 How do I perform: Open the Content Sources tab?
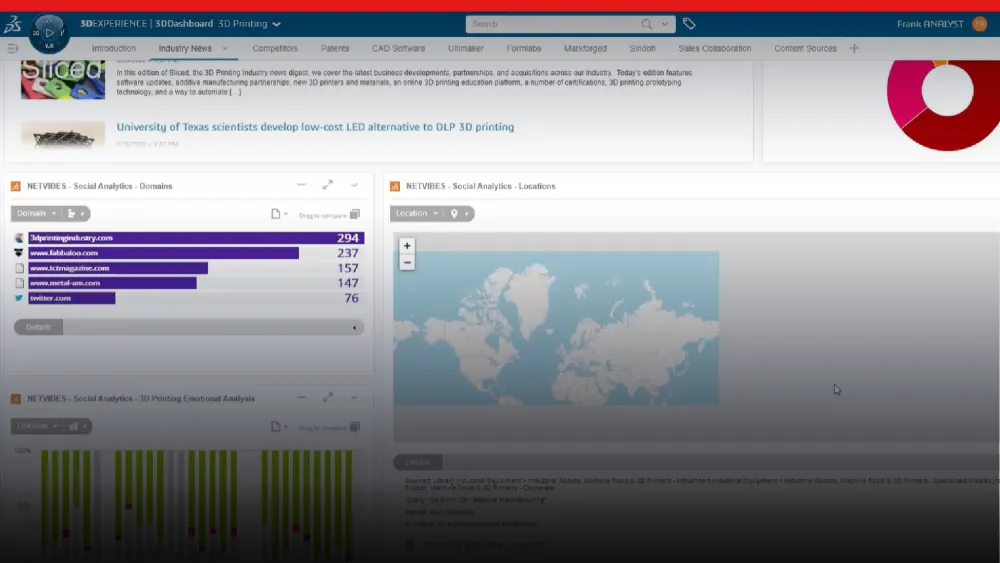tap(805, 48)
